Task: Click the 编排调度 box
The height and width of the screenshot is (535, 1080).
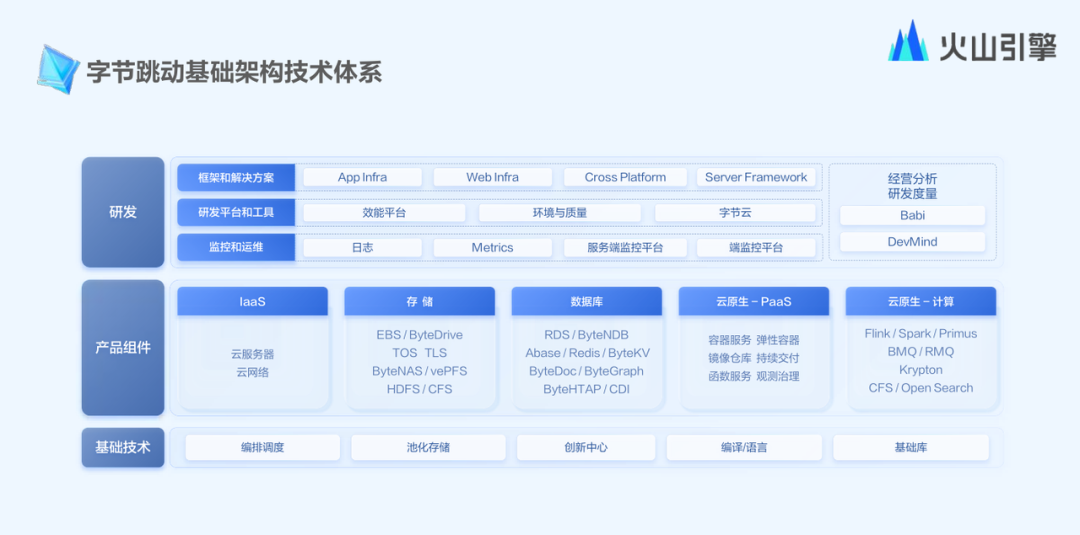Action: point(262,448)
